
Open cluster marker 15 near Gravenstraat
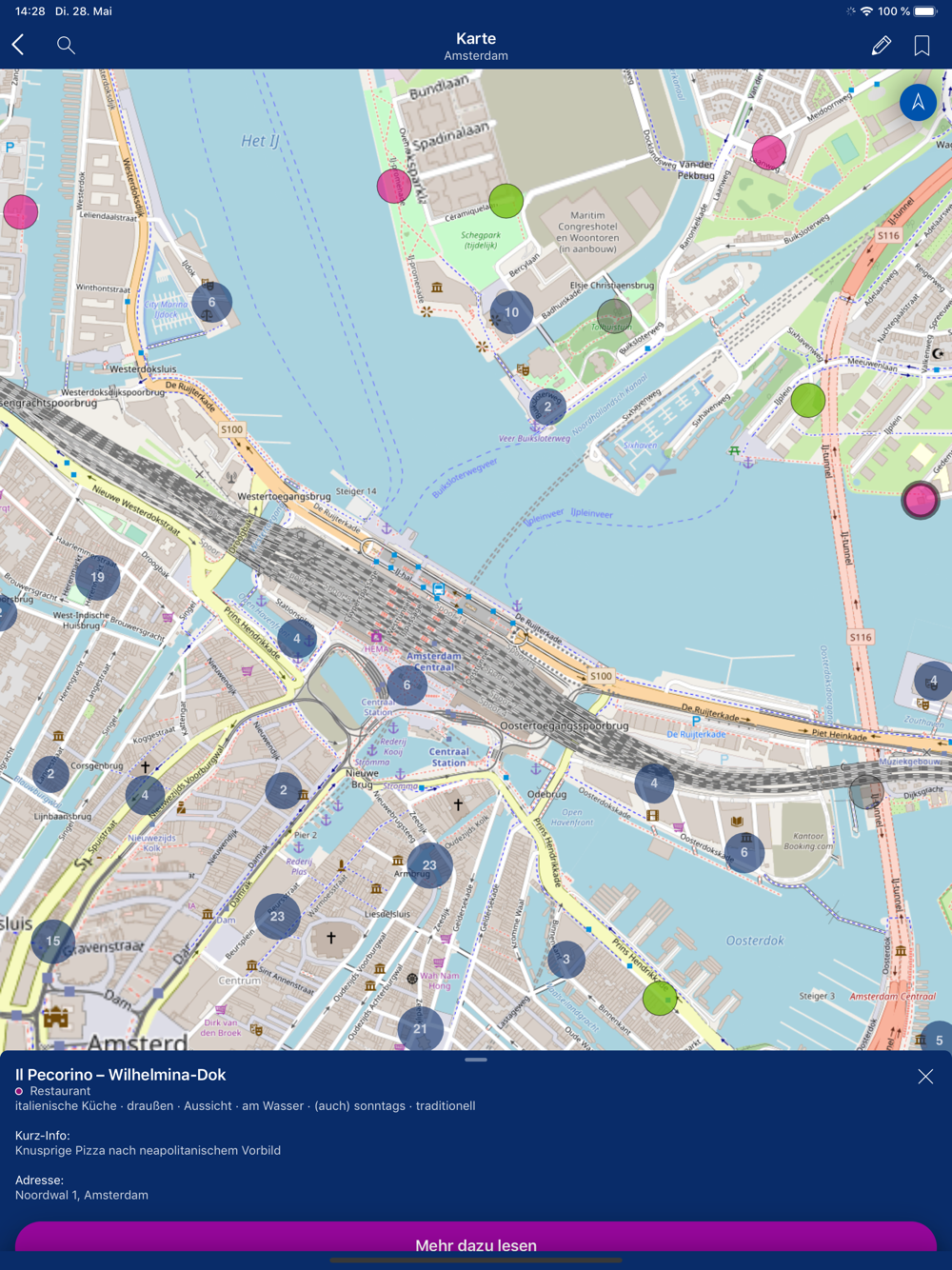click(x=53, y=942)
